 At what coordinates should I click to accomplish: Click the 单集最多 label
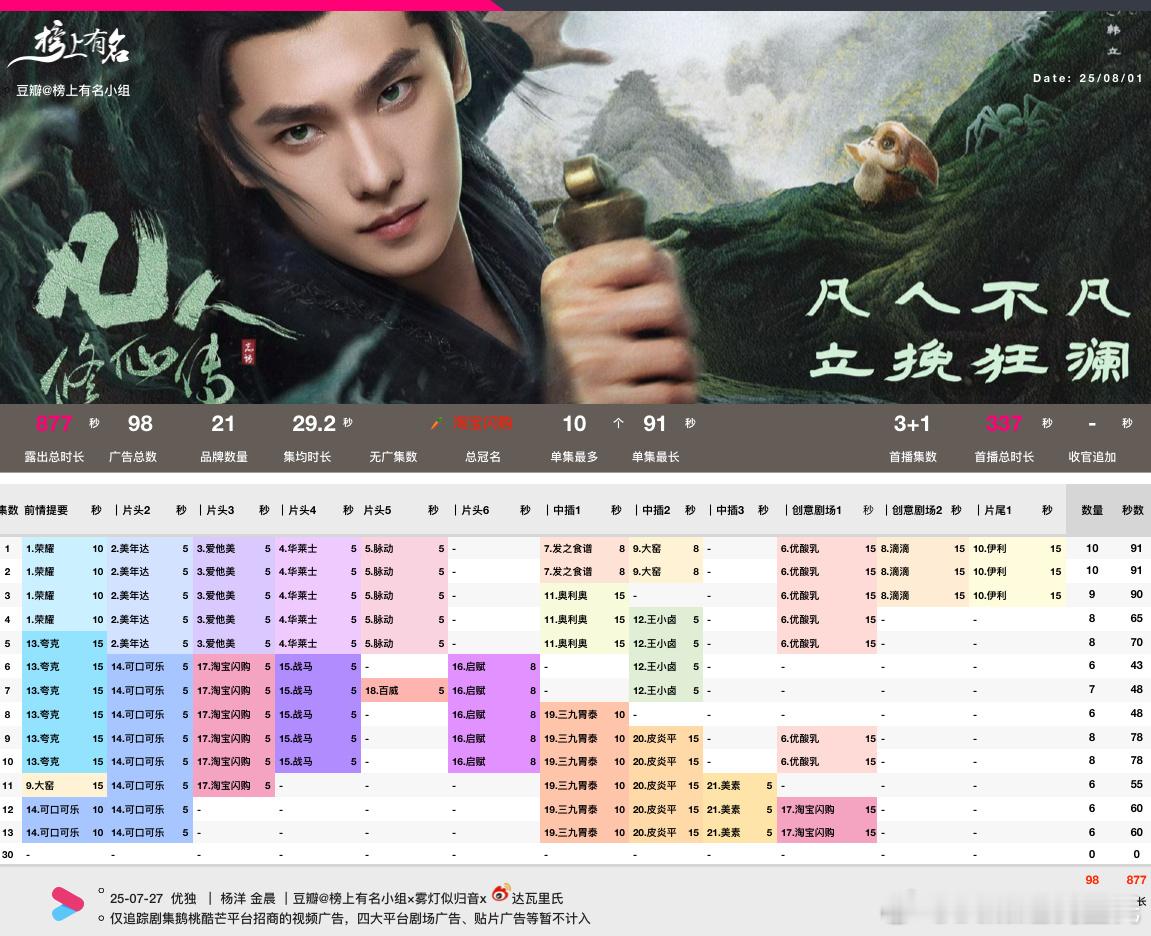(574, 457)
